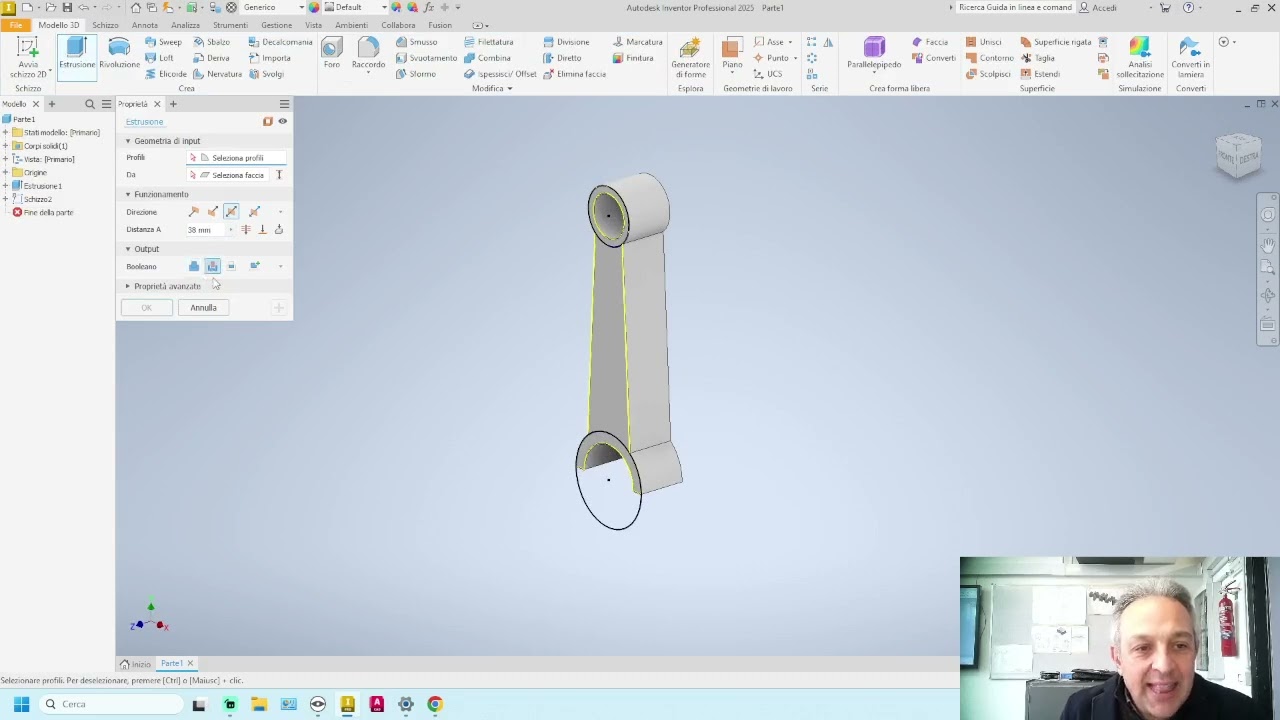Select the Unisci surface tool

pos(984,42)
